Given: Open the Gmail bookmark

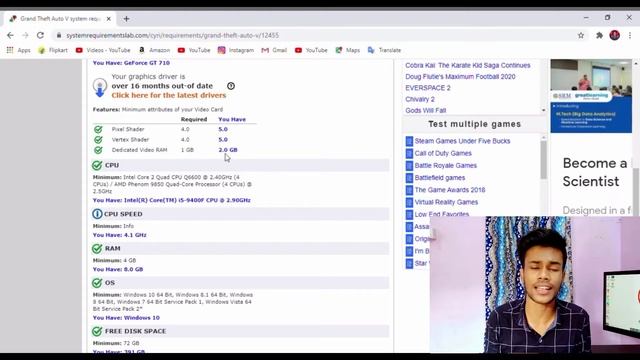Looking at the screenshot, I should pyautogui.click(x=274, y=50).
